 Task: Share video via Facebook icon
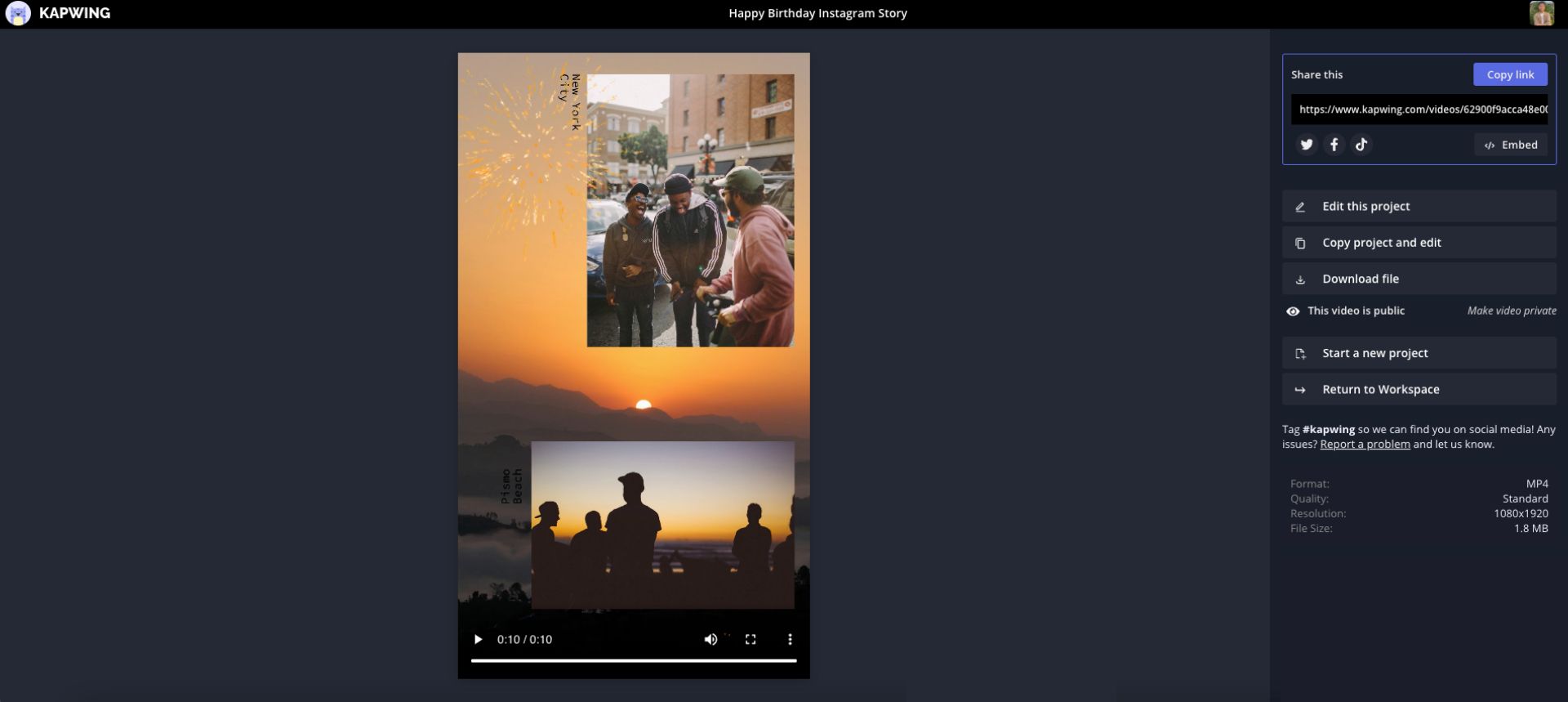click(1334, 145)
